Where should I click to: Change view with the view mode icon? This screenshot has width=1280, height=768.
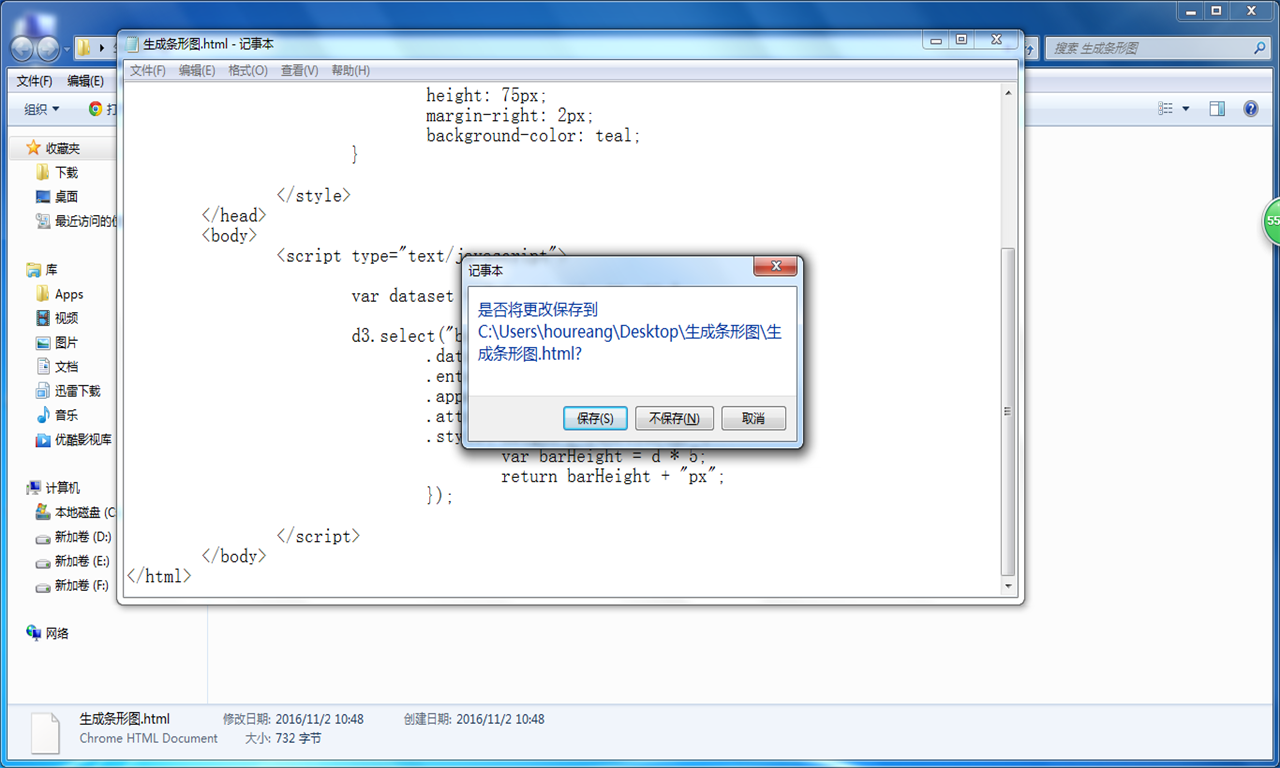1166,109
